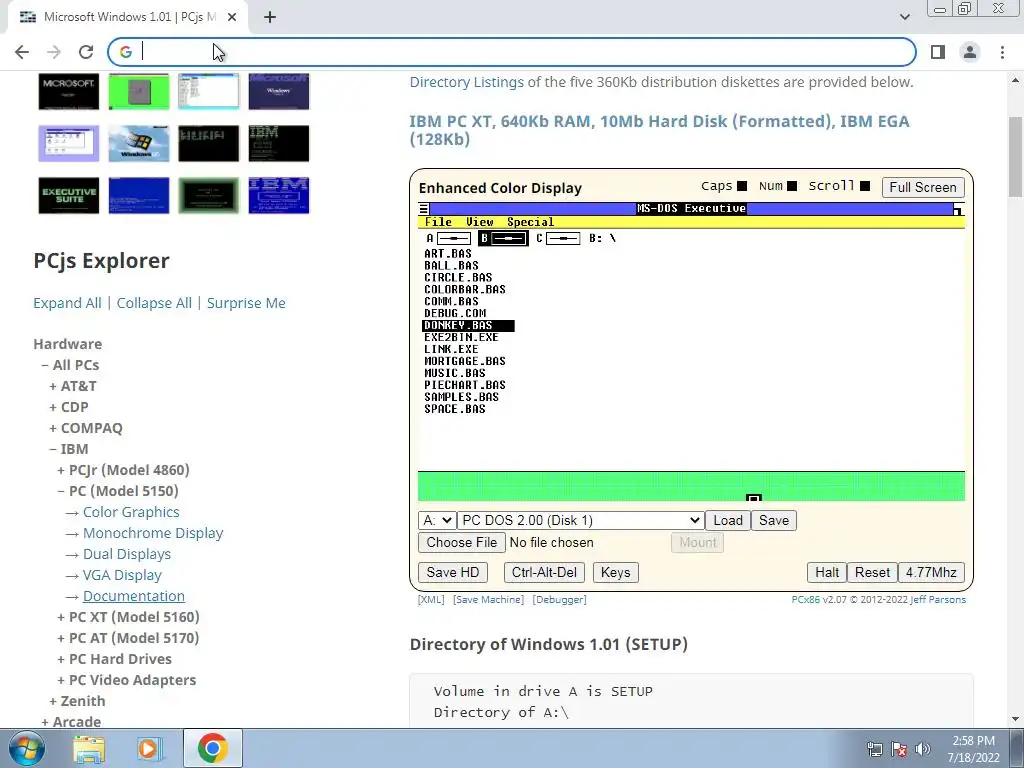1024x768 pixels.
Task: Select drive A icon in MS-DOS Executive
Action: pyautogui.click(x=449, y=238)
